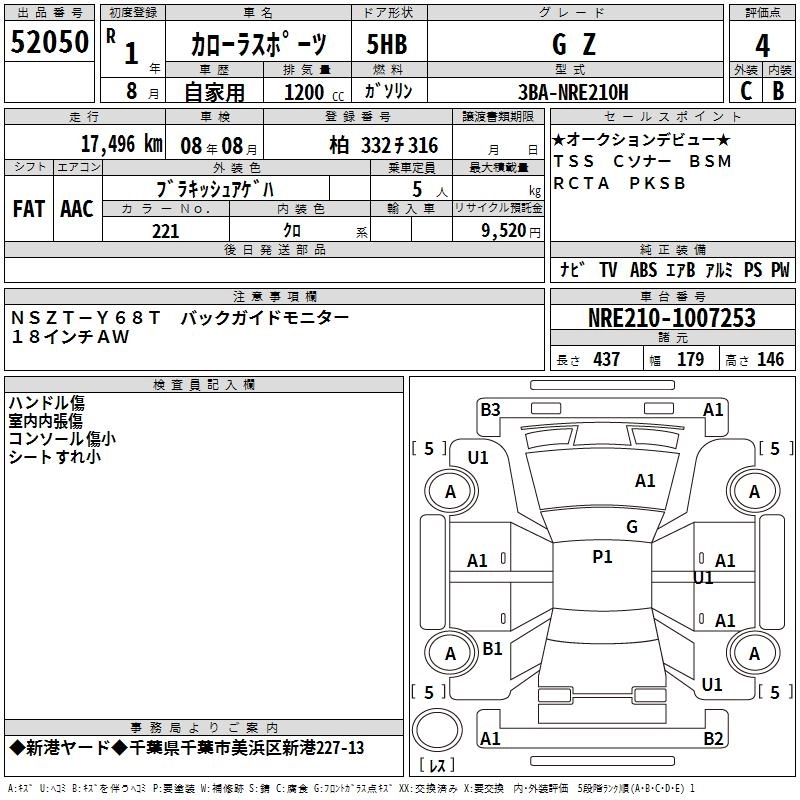This screenshot has height=800, width=800.
Task: Select the B2 damage mark on diagram
Action: (x=713, y=739)
